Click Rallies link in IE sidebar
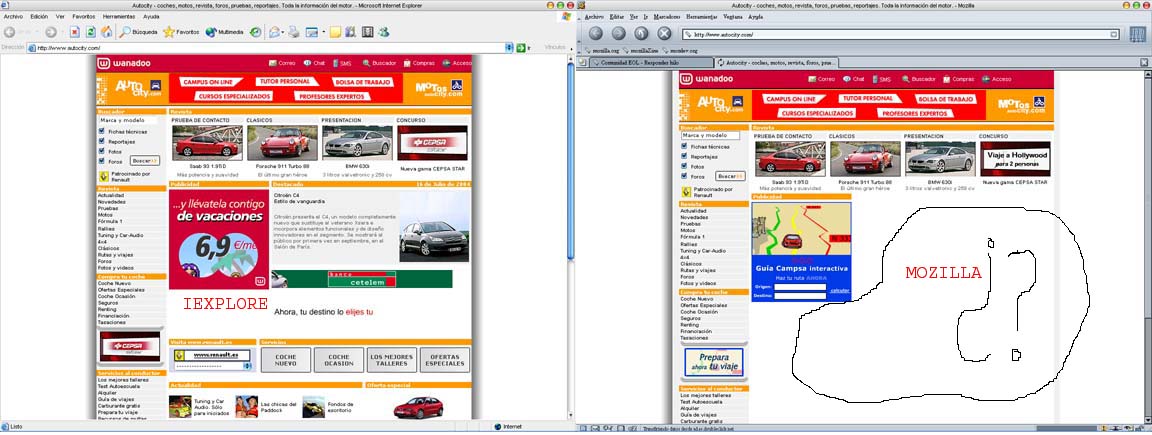Image resolution: width=1152 pixels, height=435 pixels. click(x=105, y=228)
